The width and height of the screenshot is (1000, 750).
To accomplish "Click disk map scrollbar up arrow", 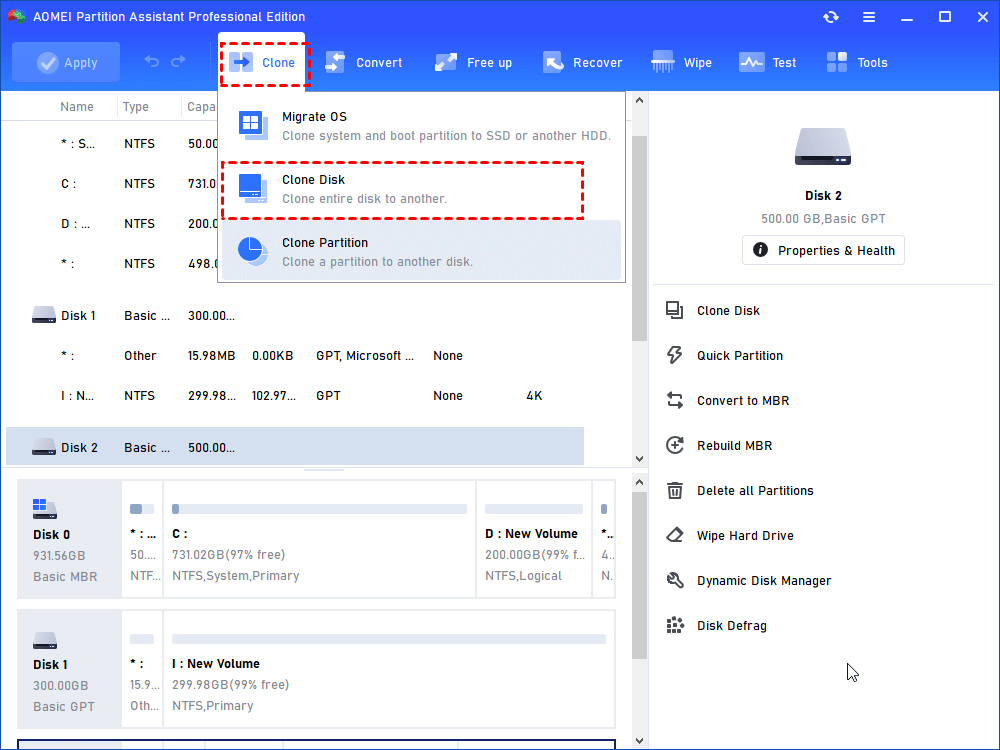I will (640, 483).
